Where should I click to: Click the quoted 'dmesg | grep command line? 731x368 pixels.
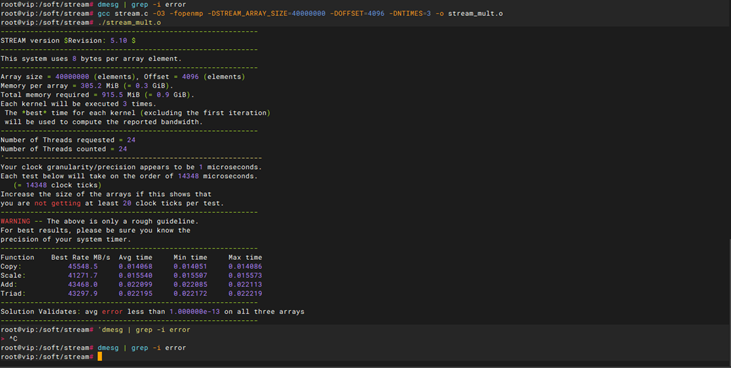click(x=144, y=330)
